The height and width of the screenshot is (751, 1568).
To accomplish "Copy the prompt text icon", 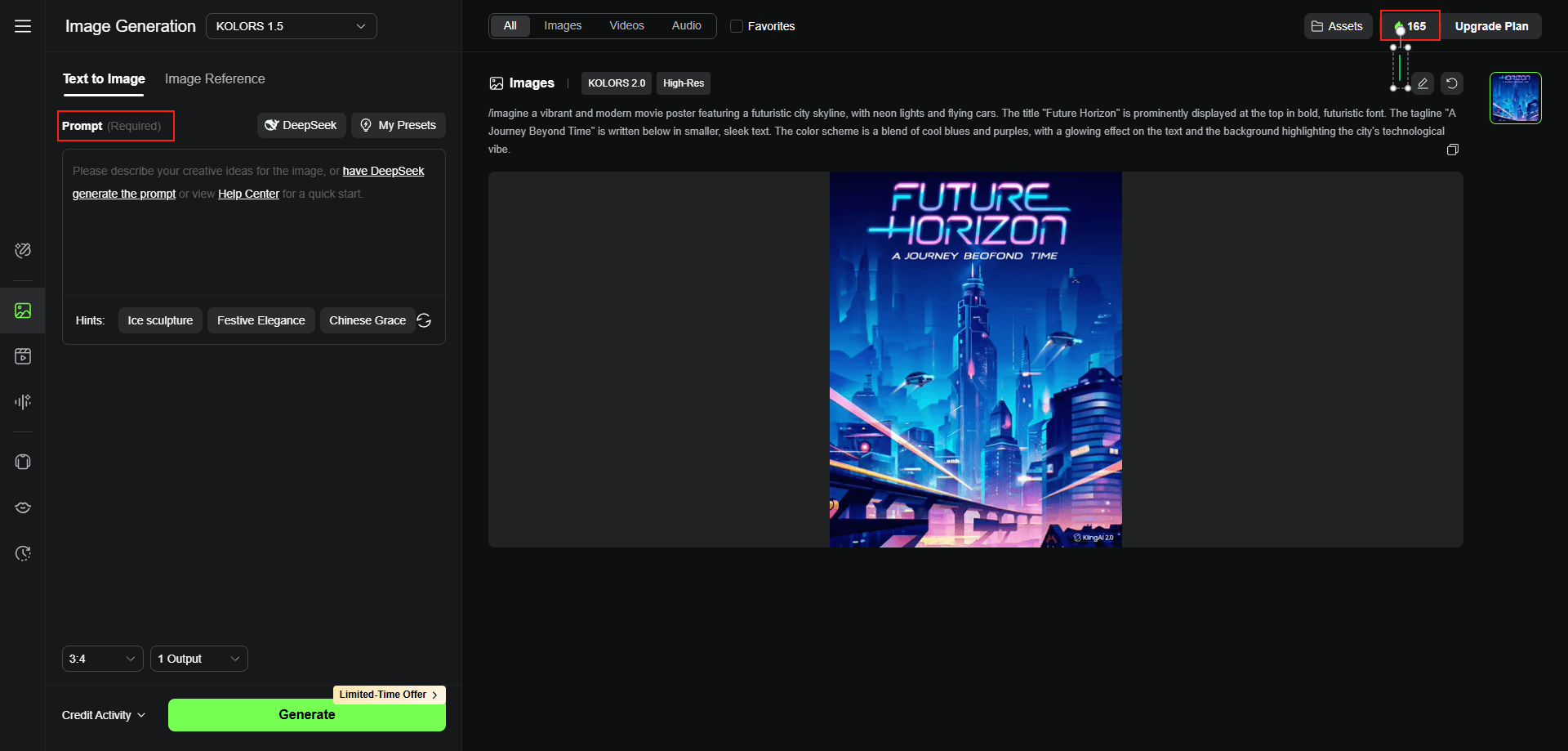I will click(x=1452, y=150).
